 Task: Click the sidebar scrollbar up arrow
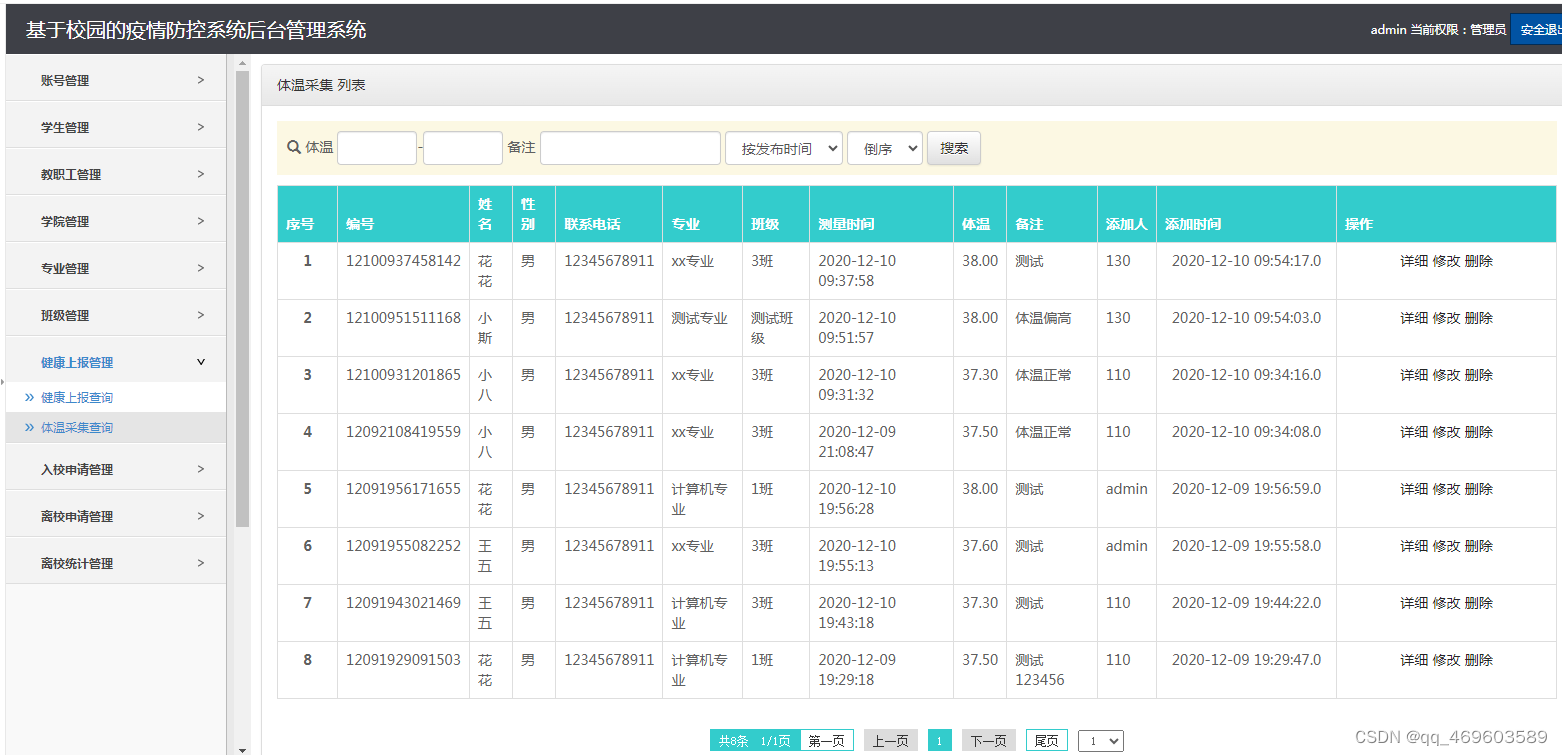pos(242,63)
